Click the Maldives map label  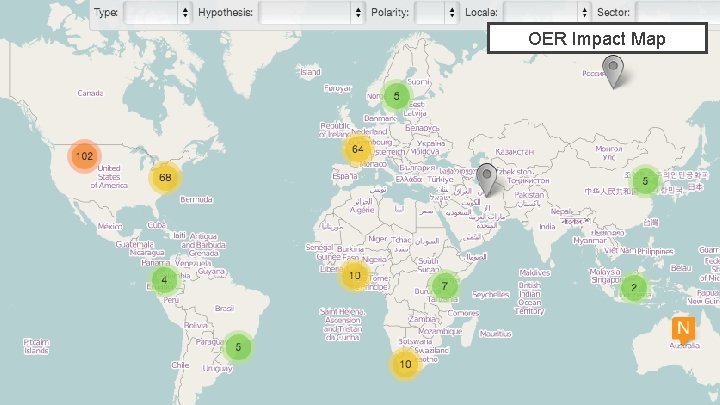coord(534,273)
